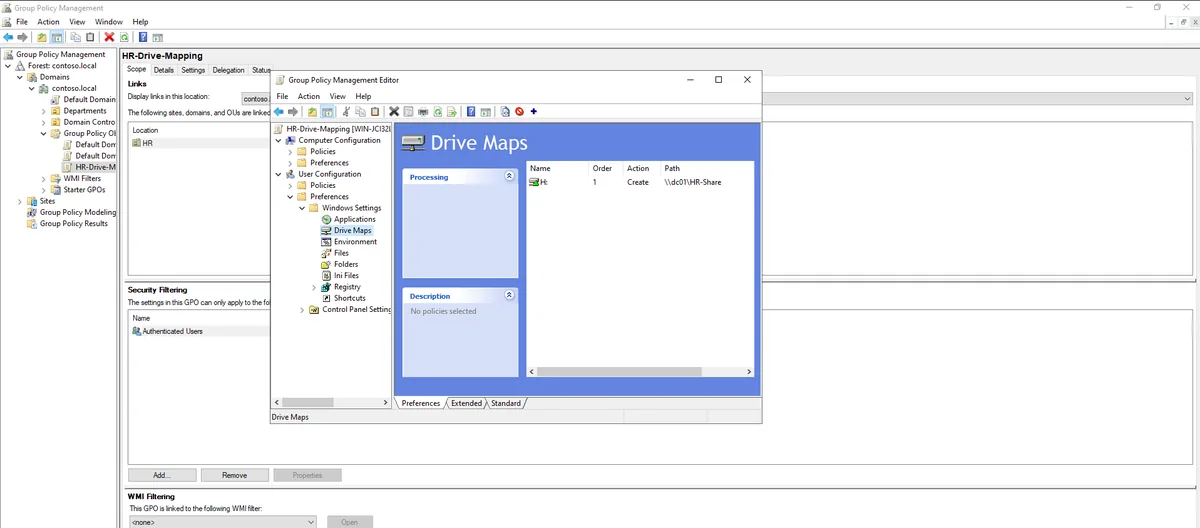The image size is (1200, 528).
Task: Click the Help icon in the Group Policy Management toolbar
Action: click(x=143, y=37)
